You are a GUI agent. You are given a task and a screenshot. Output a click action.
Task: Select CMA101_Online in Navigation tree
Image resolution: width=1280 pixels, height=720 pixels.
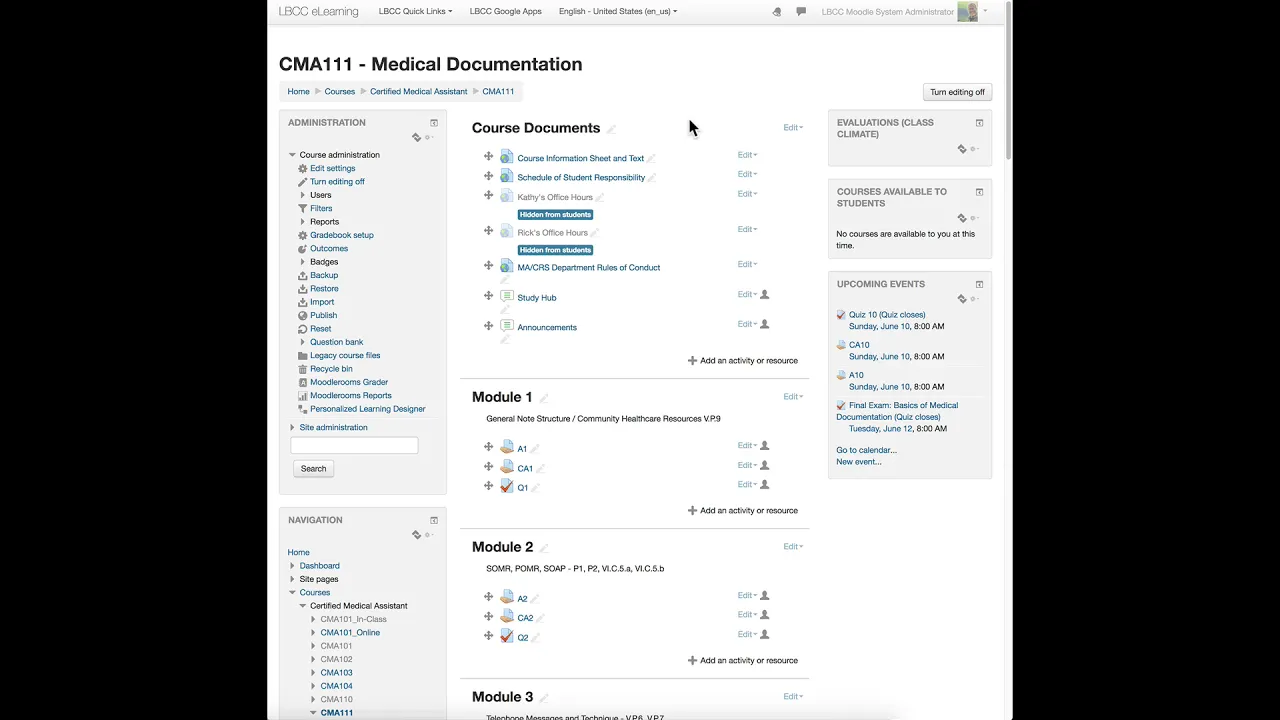tap(350, 633)
